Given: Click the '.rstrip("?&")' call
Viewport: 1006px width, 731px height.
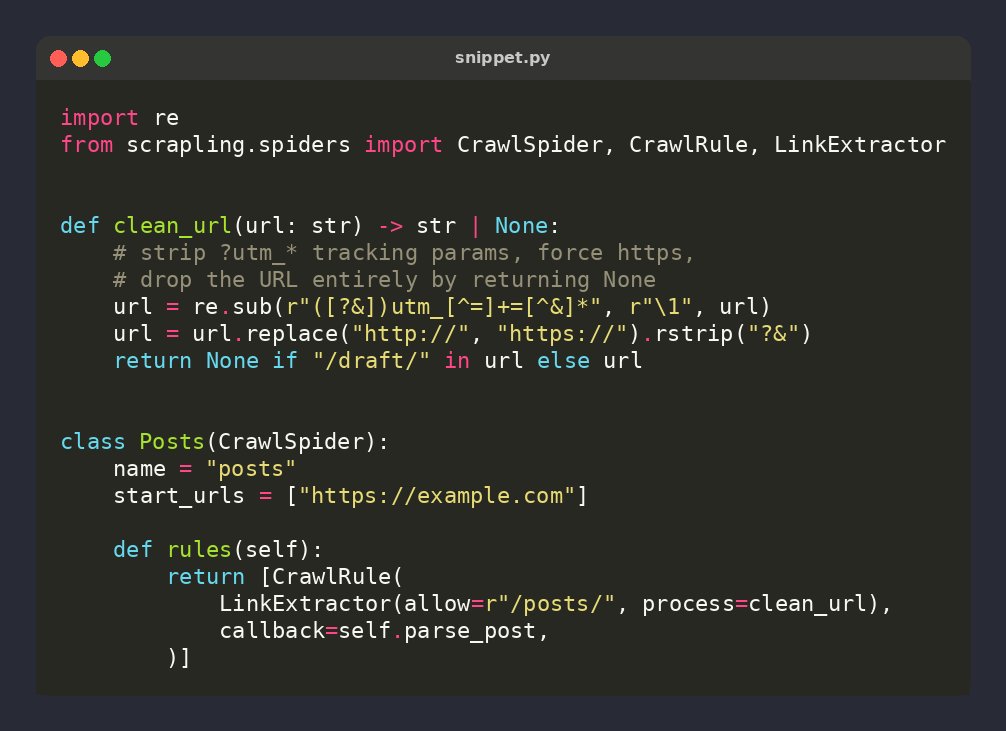Looking at the screenshot, I should [x=726, y=334].
